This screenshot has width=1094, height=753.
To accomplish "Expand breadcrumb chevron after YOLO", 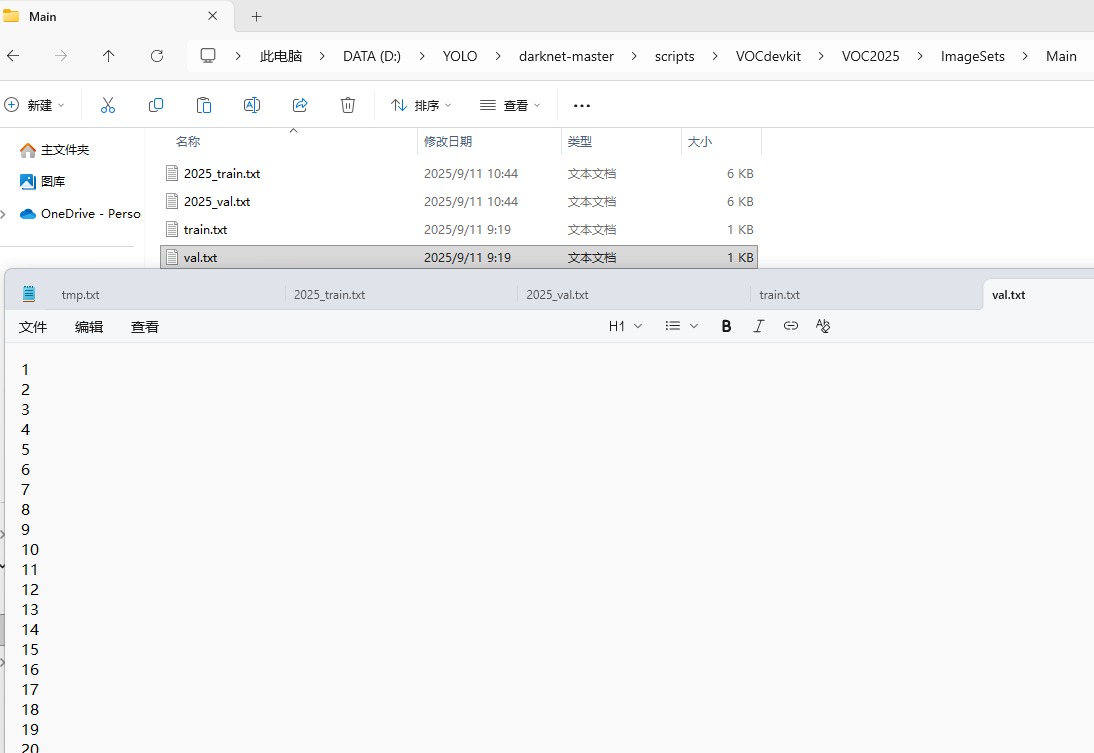I will pyautogui.click(x=498, y=56).
